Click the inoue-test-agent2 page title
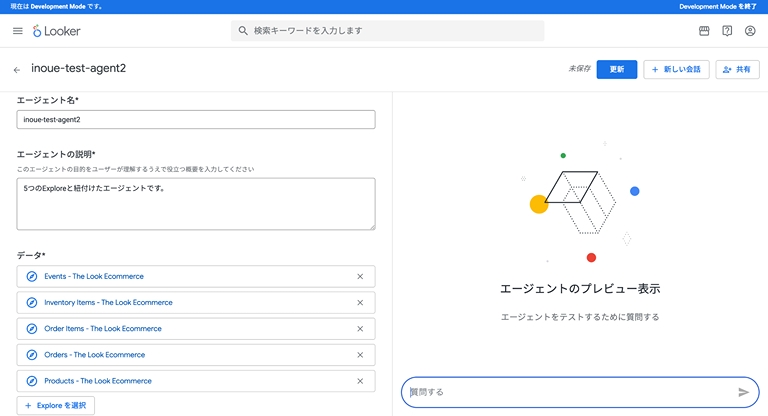This screenshot has width=768, height=416. click(78, 68)
